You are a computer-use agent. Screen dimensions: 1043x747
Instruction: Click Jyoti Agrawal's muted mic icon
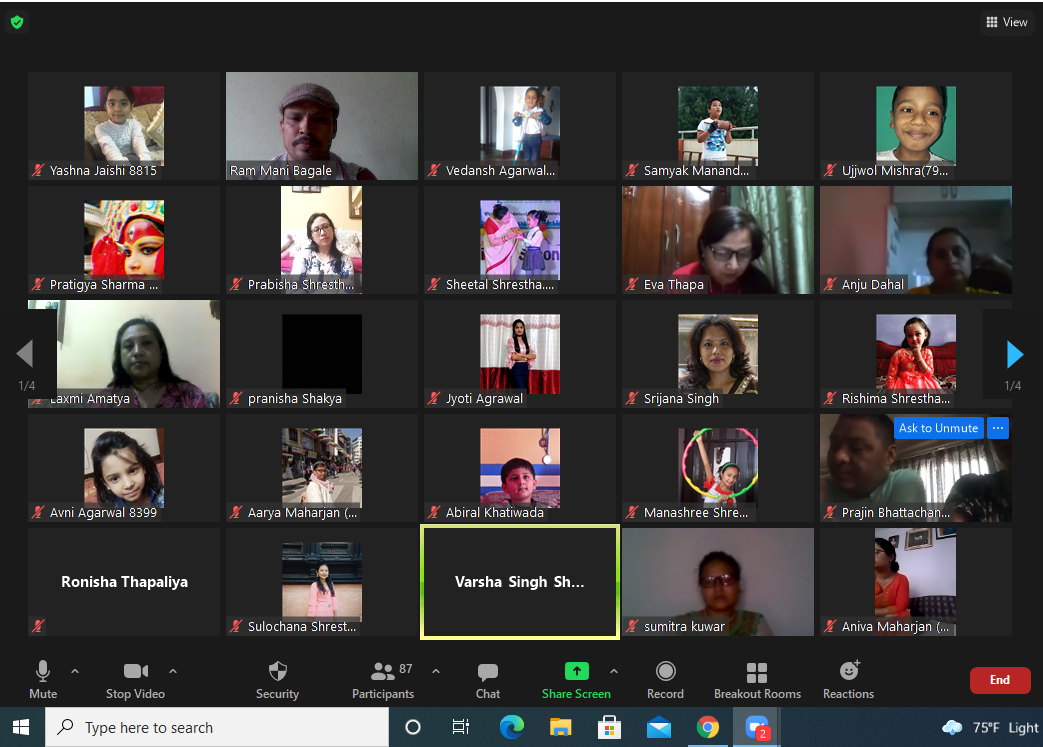(x=434, y=398)
